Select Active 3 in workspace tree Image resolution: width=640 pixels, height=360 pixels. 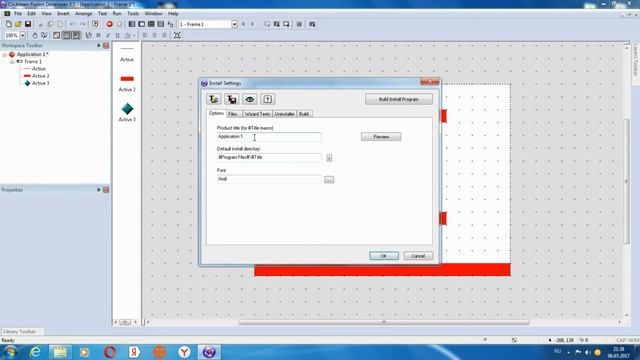click(x=40, y=83)
